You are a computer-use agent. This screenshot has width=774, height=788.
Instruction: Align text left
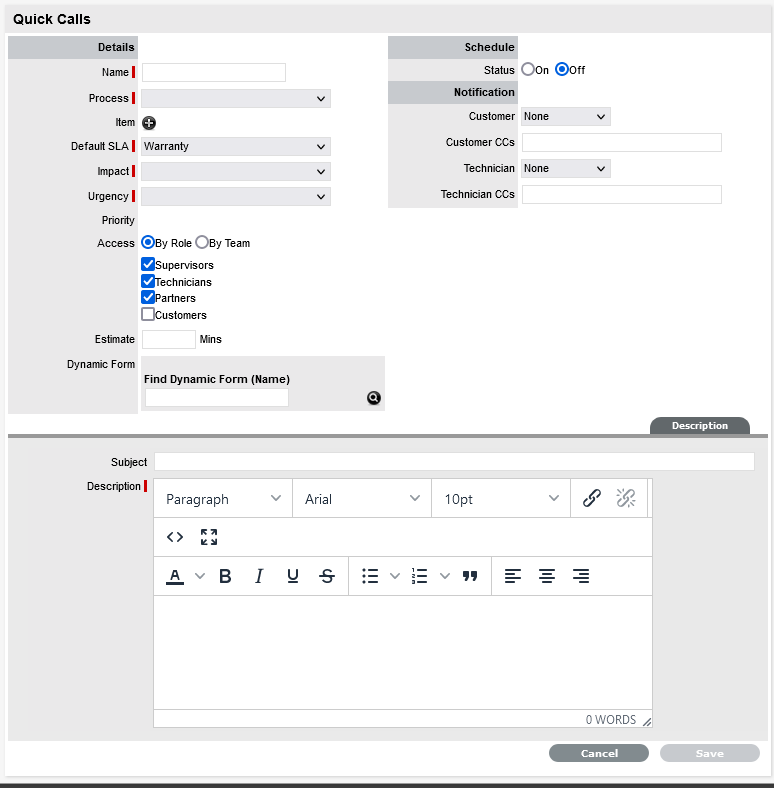point(513,576)
